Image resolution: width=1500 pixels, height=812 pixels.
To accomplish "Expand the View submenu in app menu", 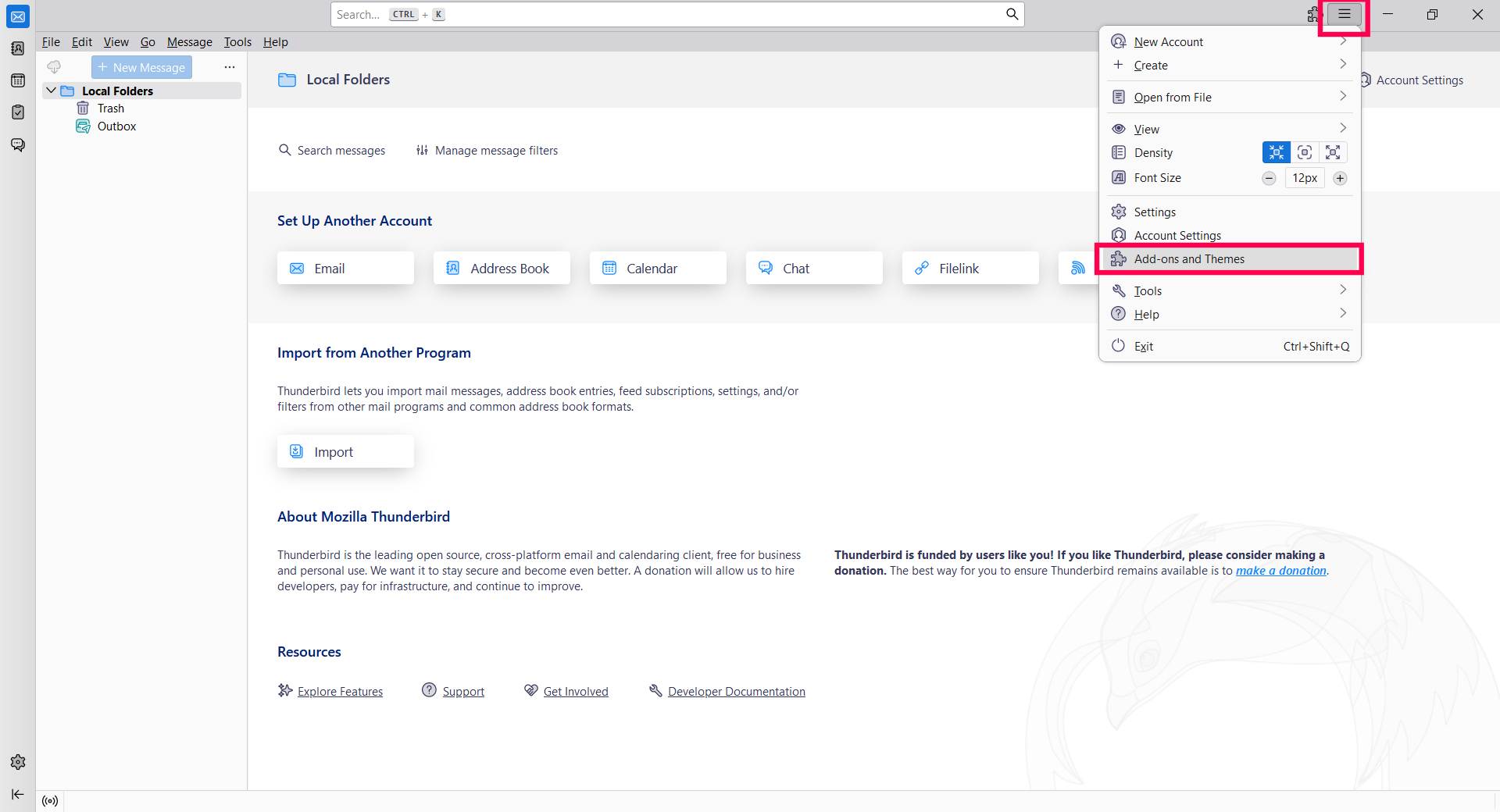I will click(1230, 129).
